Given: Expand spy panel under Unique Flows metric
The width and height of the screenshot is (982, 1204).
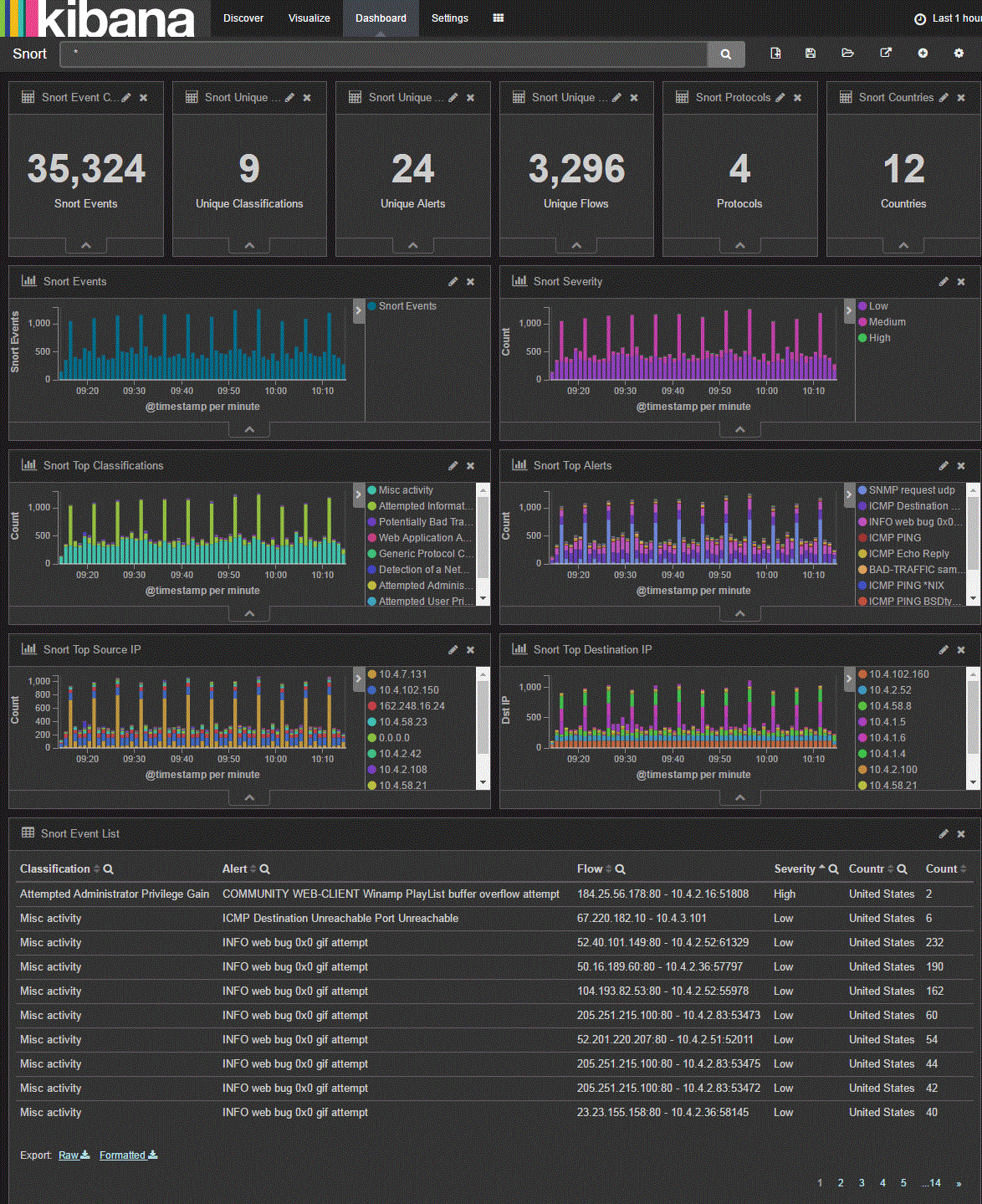Looking at the screenshot, I should [576, 246].
